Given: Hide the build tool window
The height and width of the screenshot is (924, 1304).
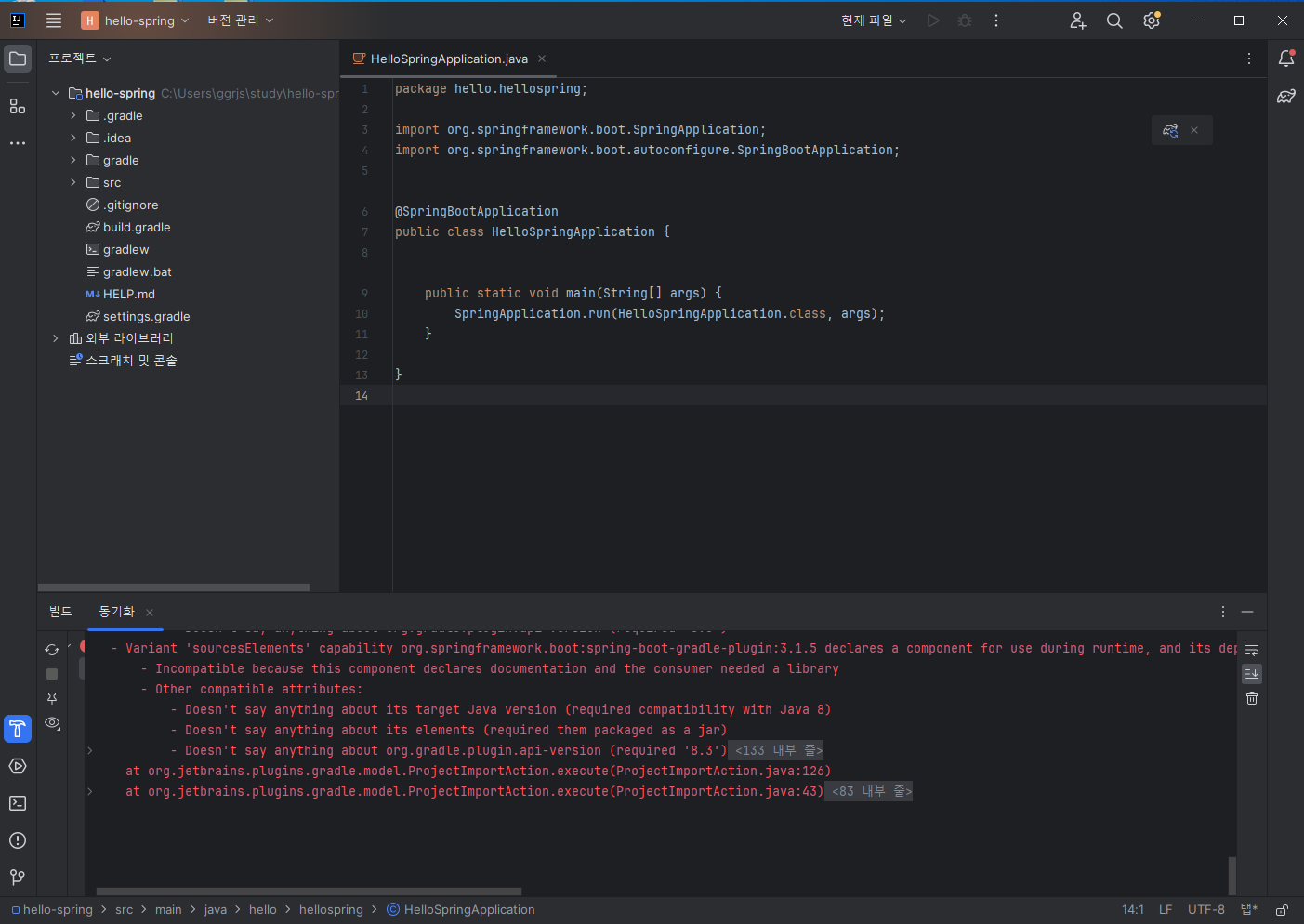Looking at the screenshot, I should pos(1247,612).
